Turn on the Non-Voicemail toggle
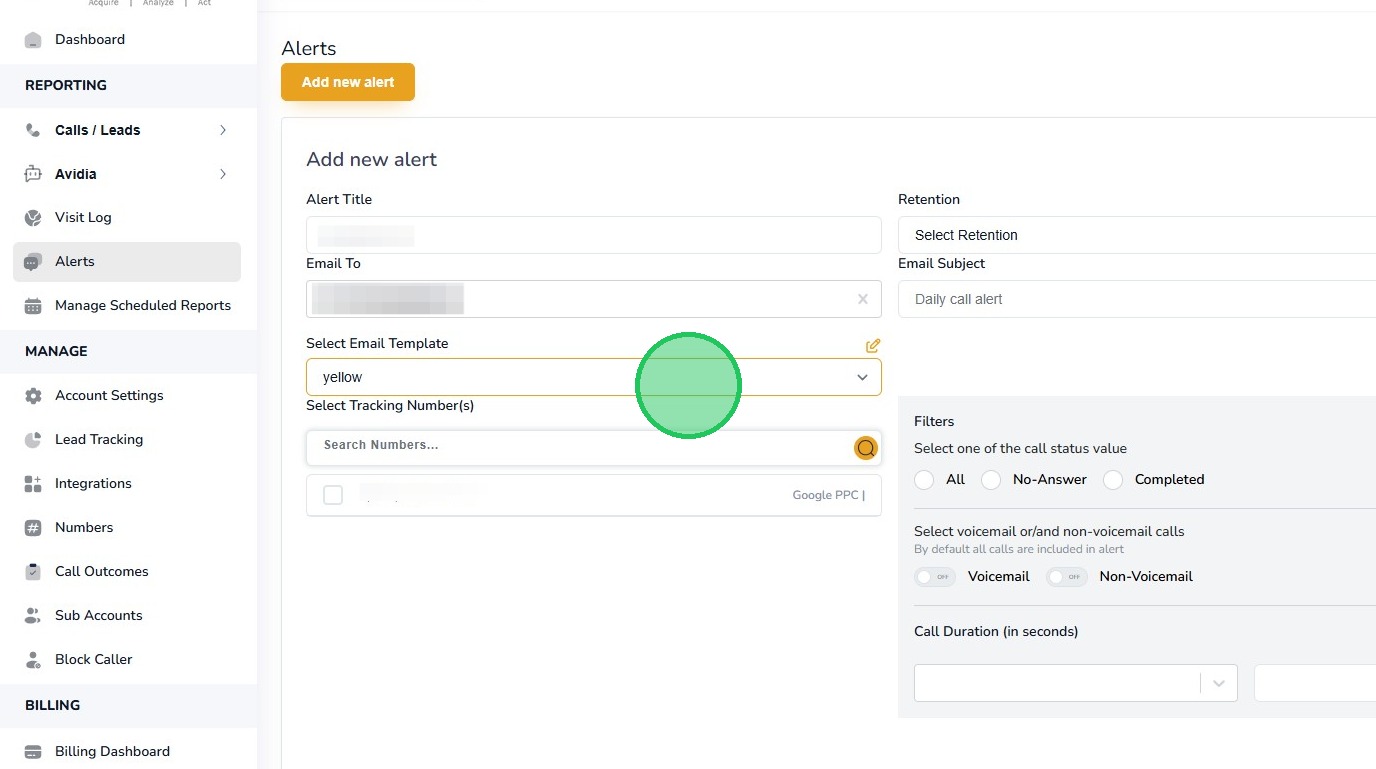 click(x=1067, y=577)
